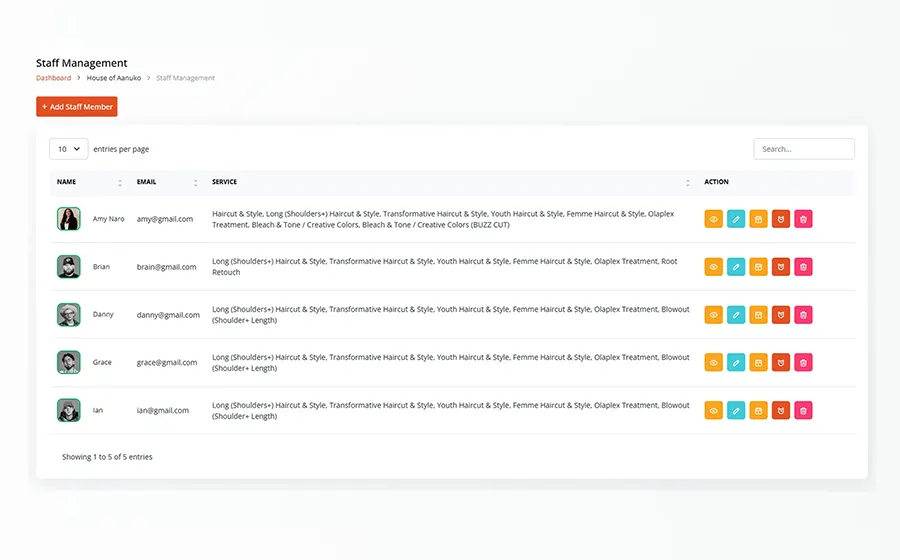
Task: Click the ACTION column header
Action: (x=716, y=182)
